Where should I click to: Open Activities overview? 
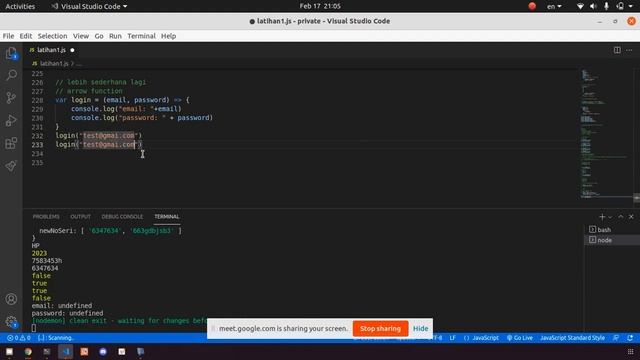pyautogui.click(x=20, y=6)
